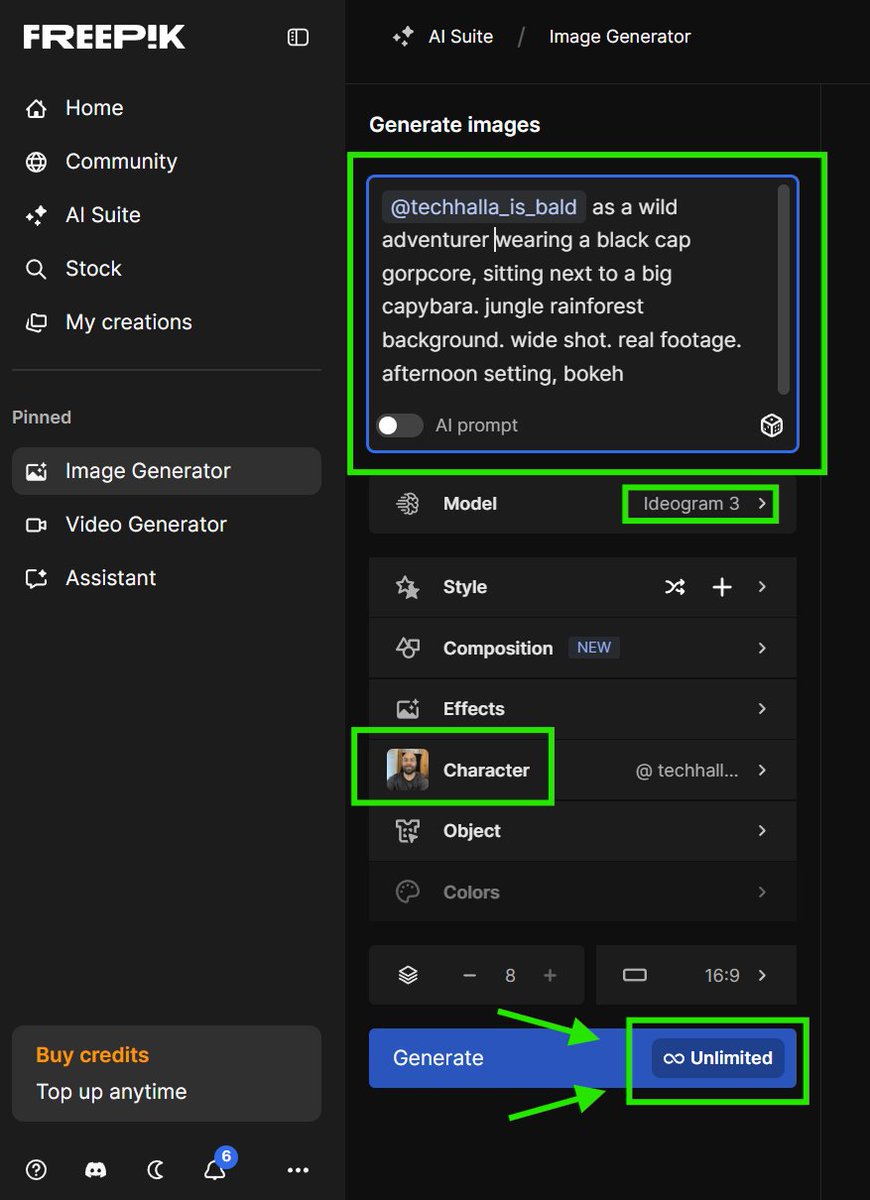Open the three-dots more menu

tap(298, 1169)
